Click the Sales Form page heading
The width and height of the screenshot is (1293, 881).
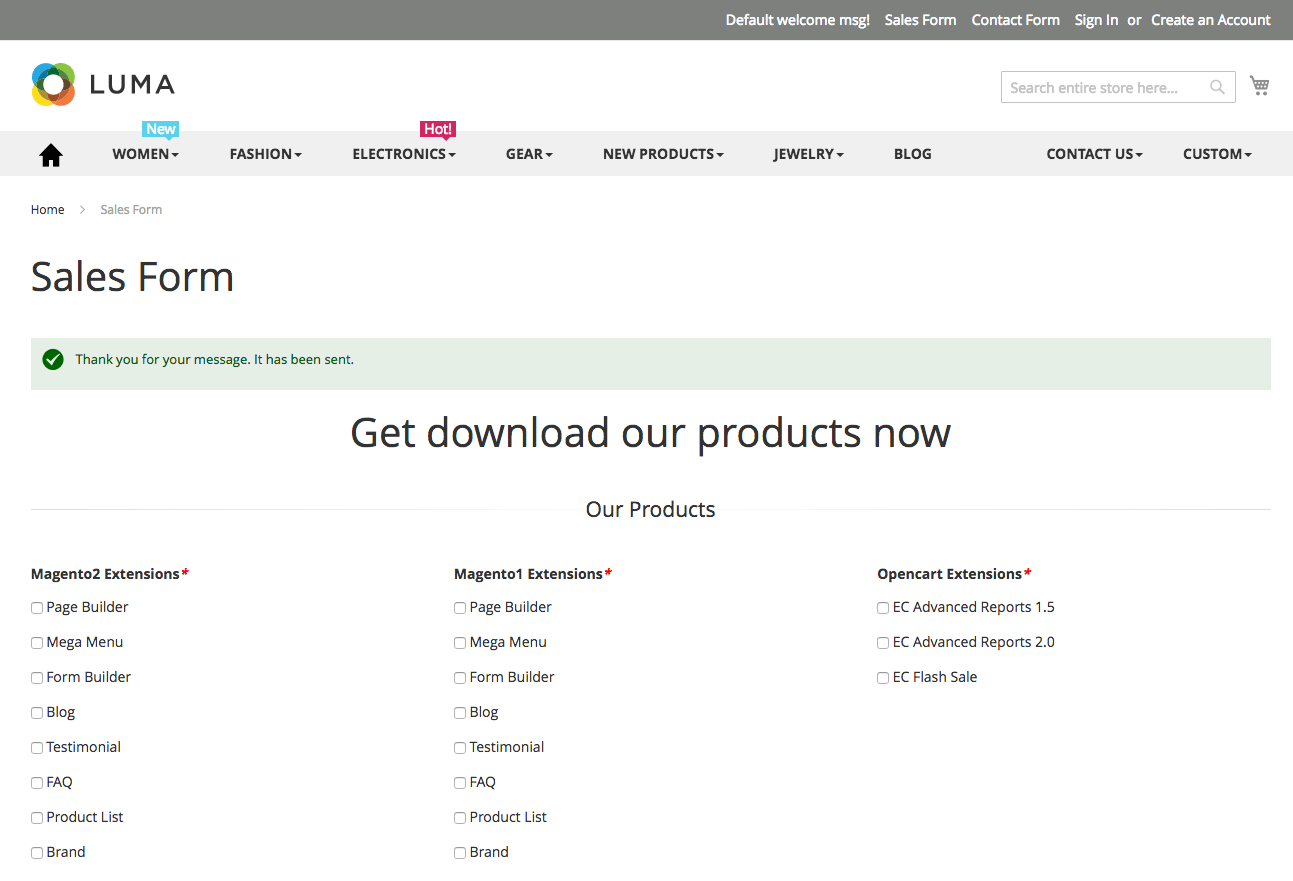tap(132, 277)
